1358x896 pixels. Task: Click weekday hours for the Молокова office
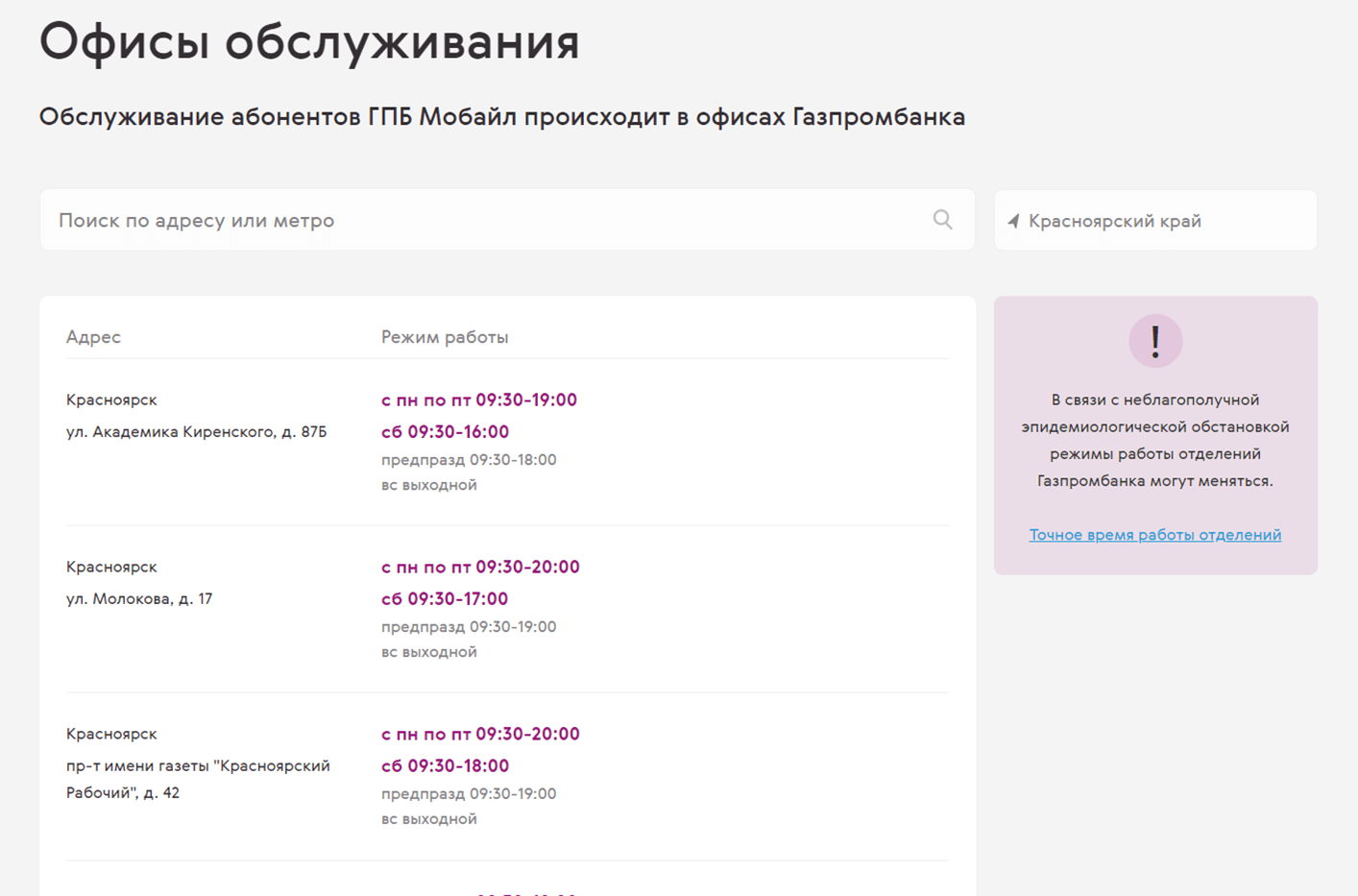click(480, 567)
